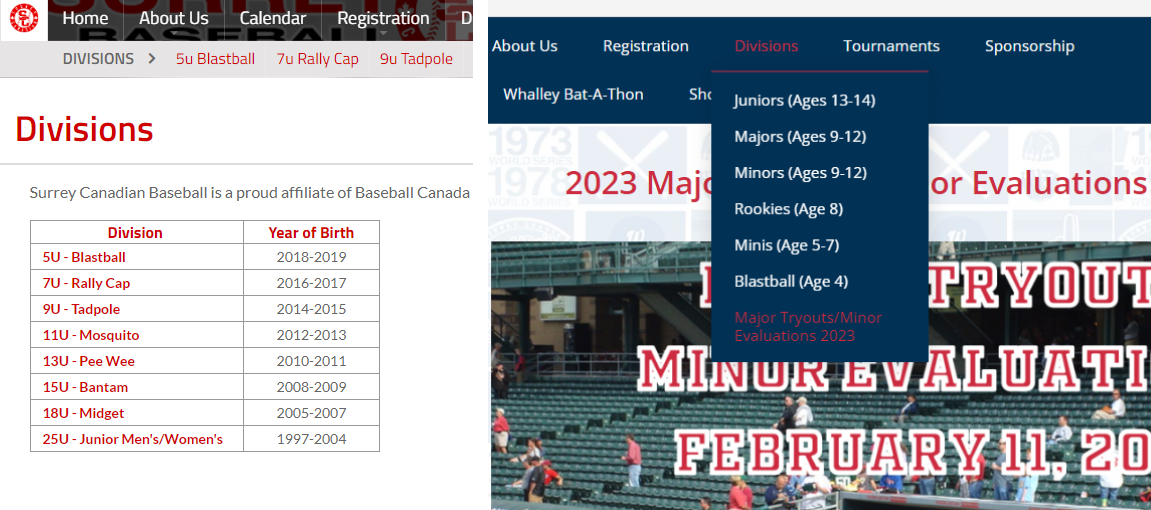Choose Rookies (Age 8) from Divisions menu

click(788, 209)
